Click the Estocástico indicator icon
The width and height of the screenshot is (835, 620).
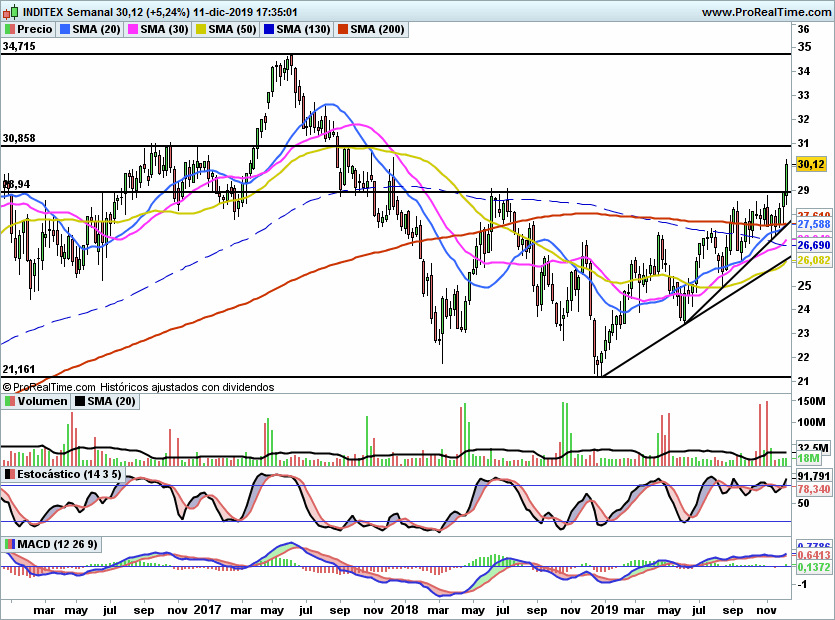coord(10,472)
